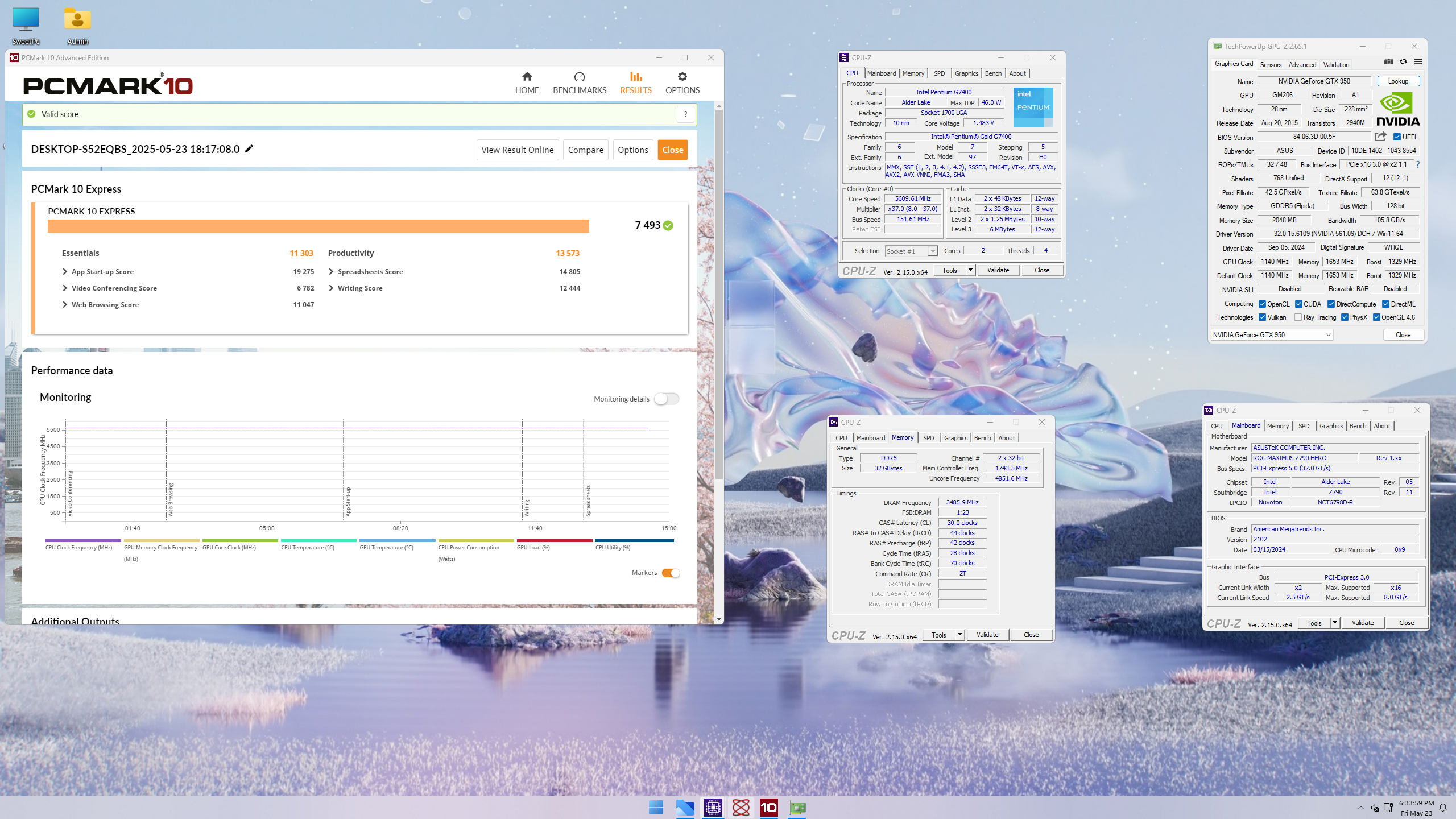Click the GPU-Z BIOS export share icon

click(1380, 136)
